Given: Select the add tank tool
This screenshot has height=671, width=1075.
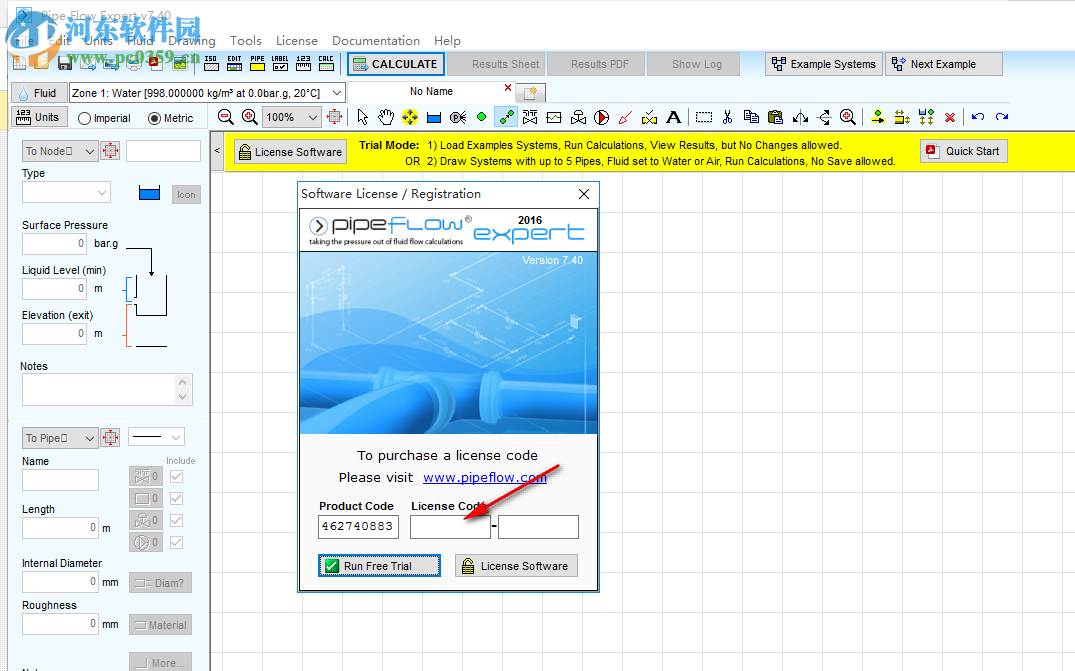Looking at the screenshot, I should 434,117.
